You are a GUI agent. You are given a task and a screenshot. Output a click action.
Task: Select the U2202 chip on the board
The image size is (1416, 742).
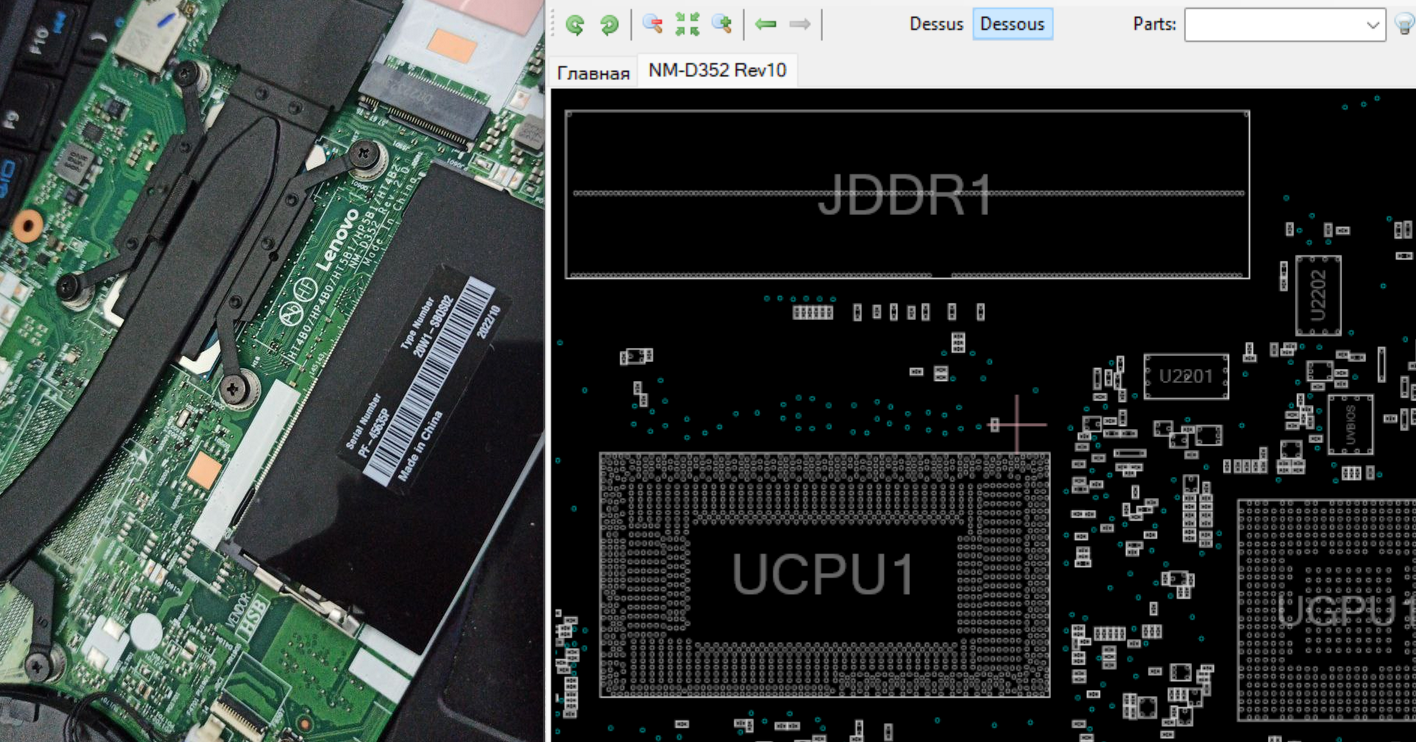coord(1318,296)
